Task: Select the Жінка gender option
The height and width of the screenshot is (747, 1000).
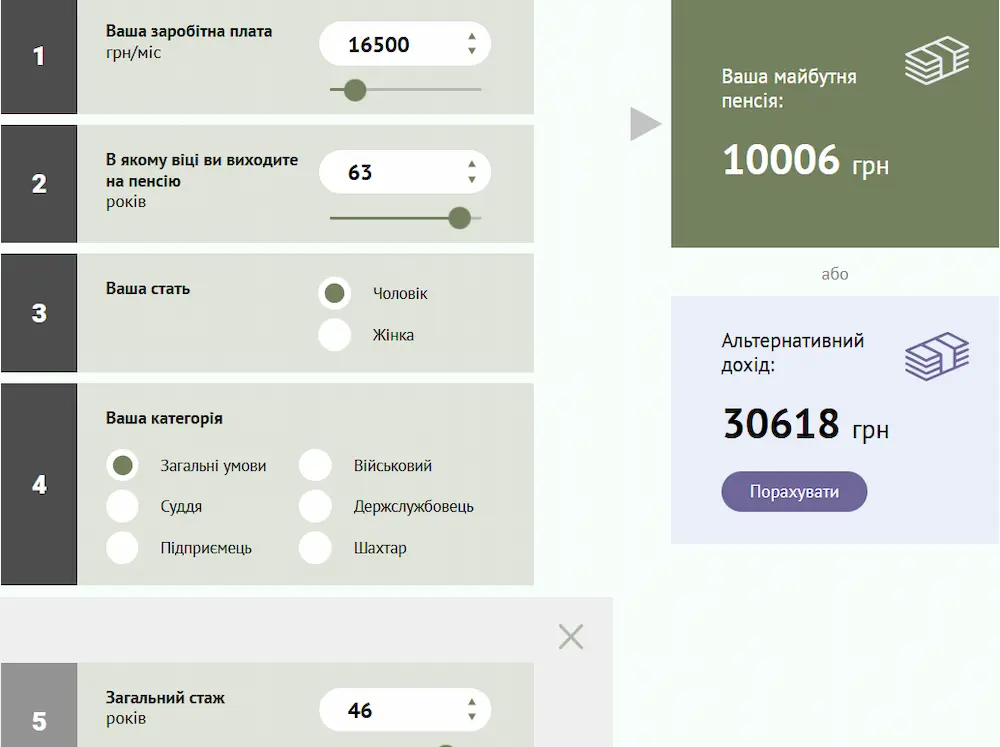Action: pyautogui.click(x=335, y=335)
